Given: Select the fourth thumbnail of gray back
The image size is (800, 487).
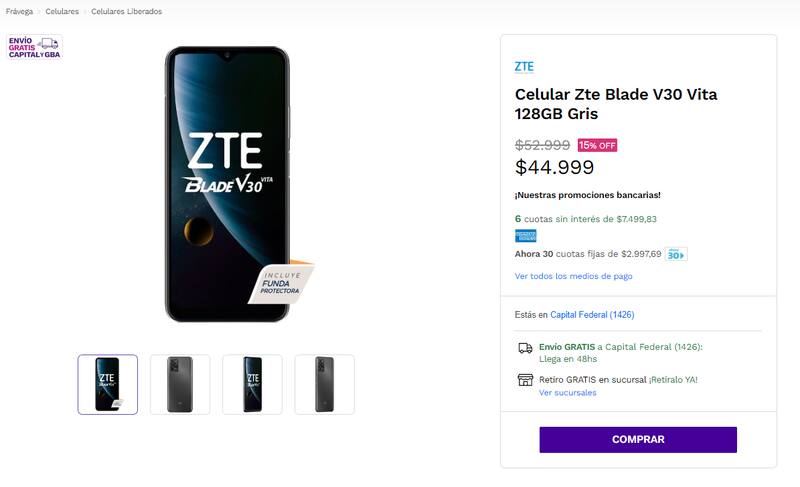Looking at the screenshot, I should point(324,384).
